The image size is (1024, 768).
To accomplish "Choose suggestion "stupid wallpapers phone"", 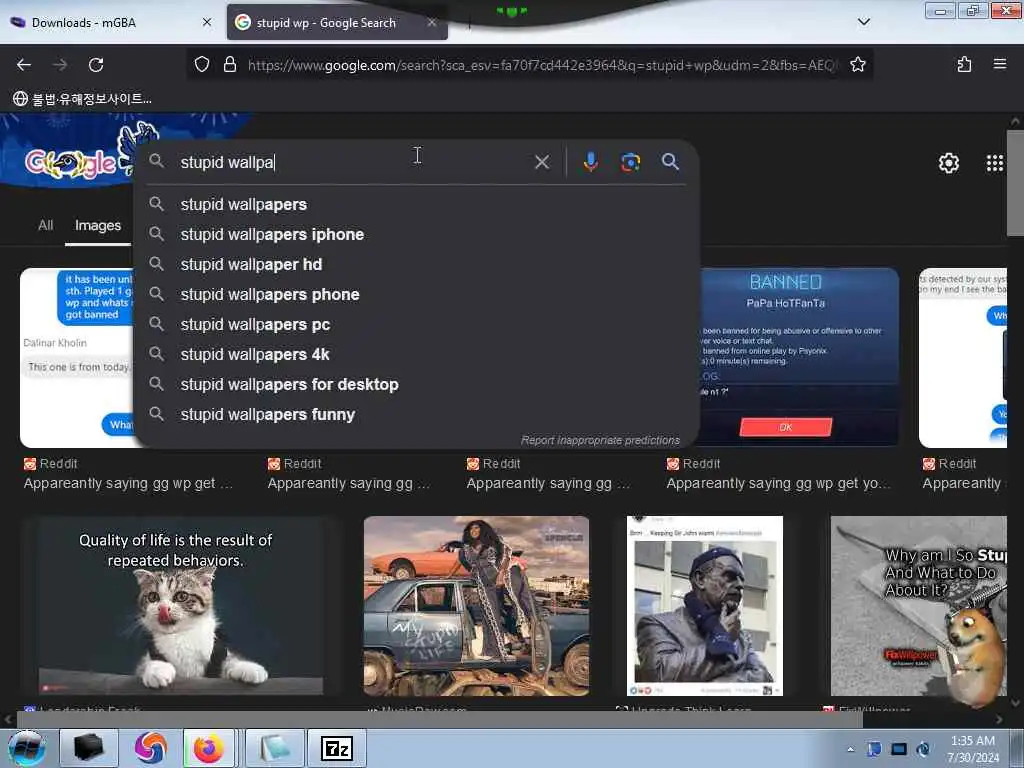I will (415, 295).
